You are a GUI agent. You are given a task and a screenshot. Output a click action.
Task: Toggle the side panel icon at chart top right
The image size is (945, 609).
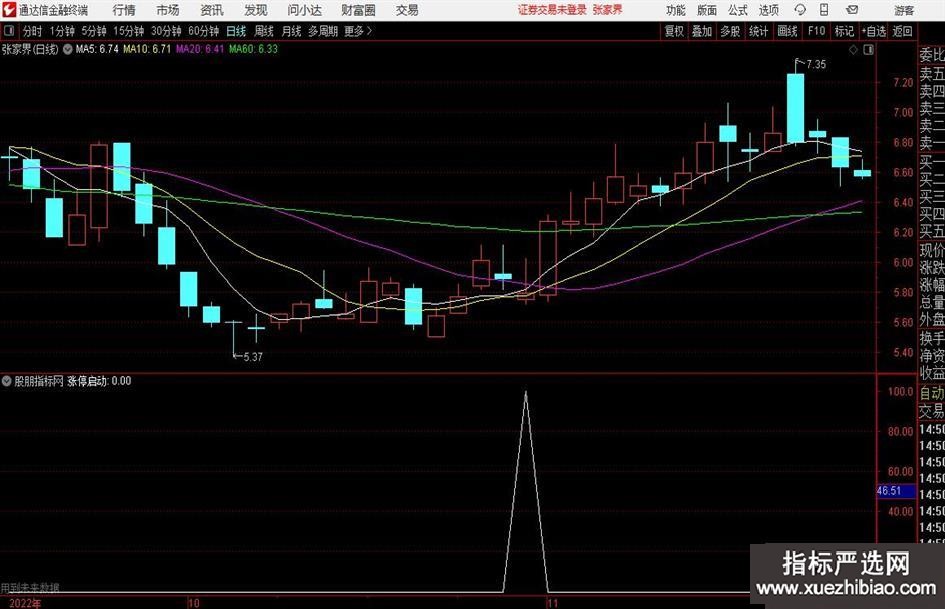[x=868, y=50]
